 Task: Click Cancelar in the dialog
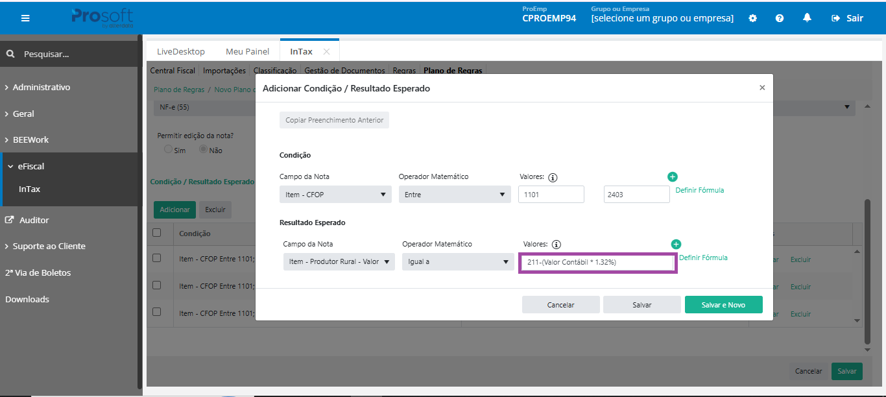(x=561, y=304)
